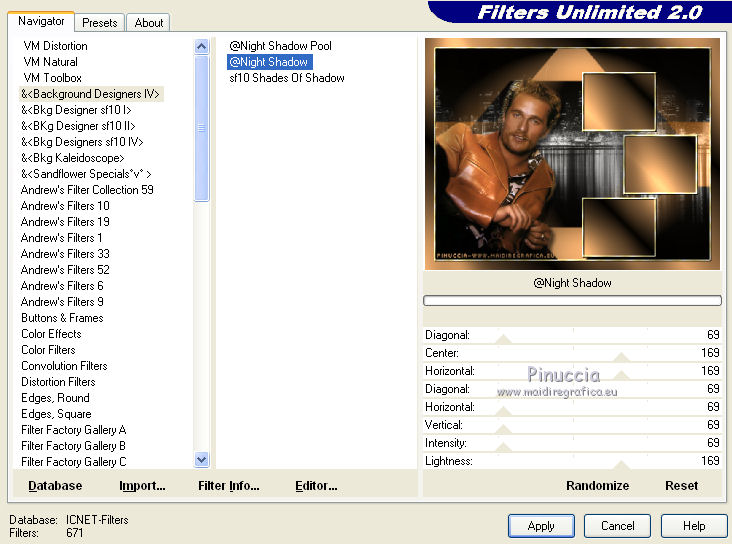Adjust the Intensity slider
The image size is (732, 544).
[572, 443]
